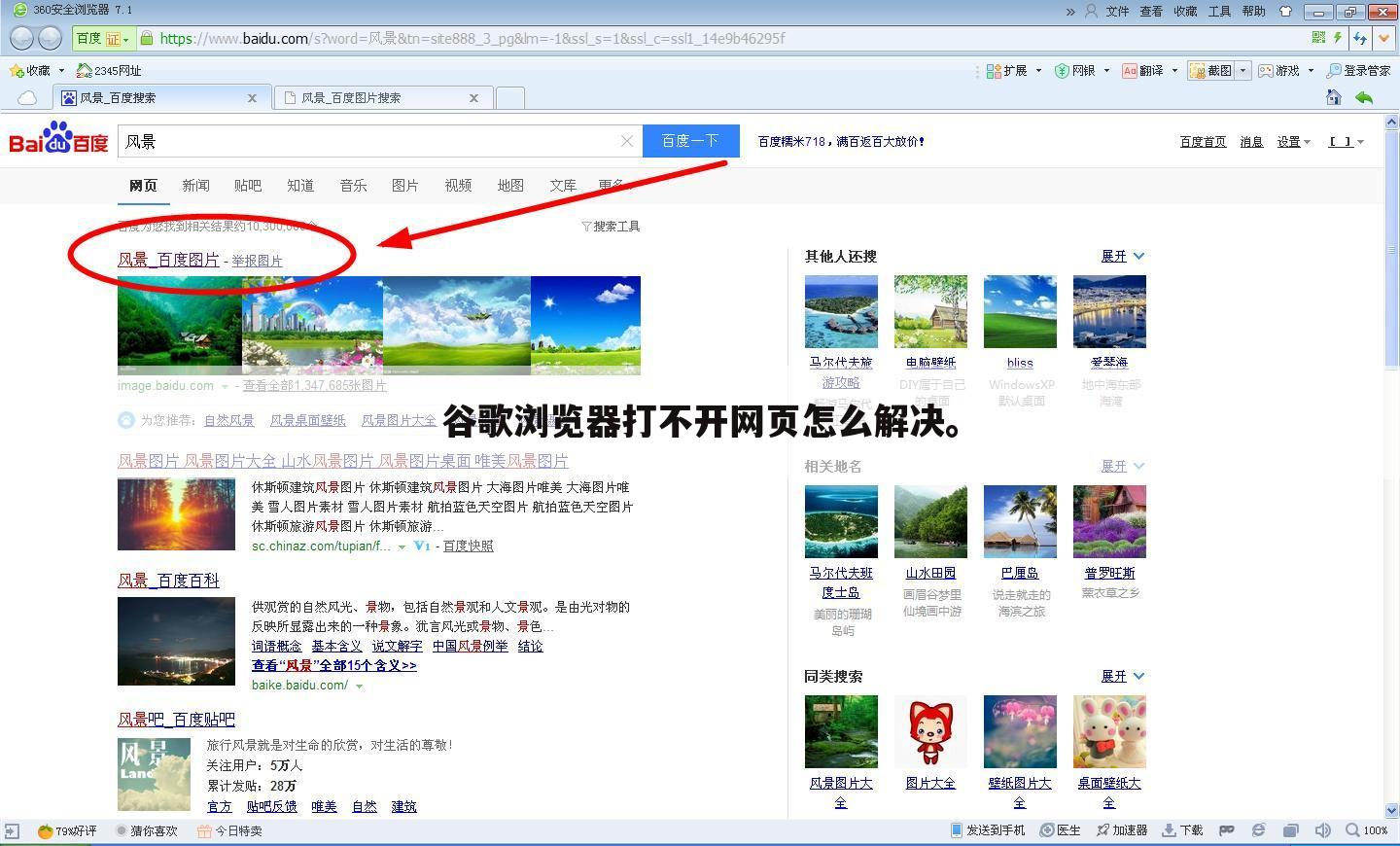
Task: Switch to the 风景_百度图片搜索 tab
Action: click(x=381, y=97)
